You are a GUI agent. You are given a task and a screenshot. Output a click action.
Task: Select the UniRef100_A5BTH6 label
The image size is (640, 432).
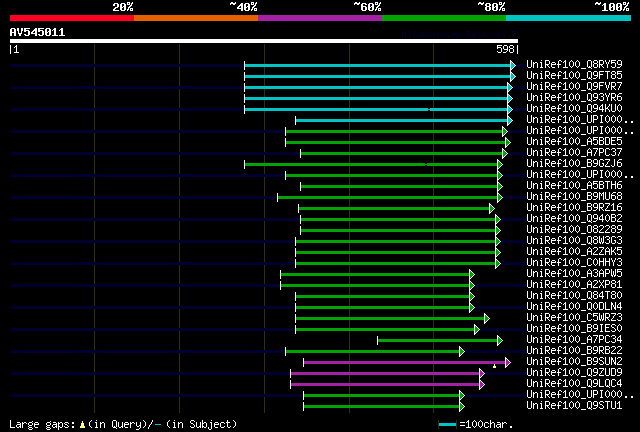pyautogui.click(x=574, y=186)
